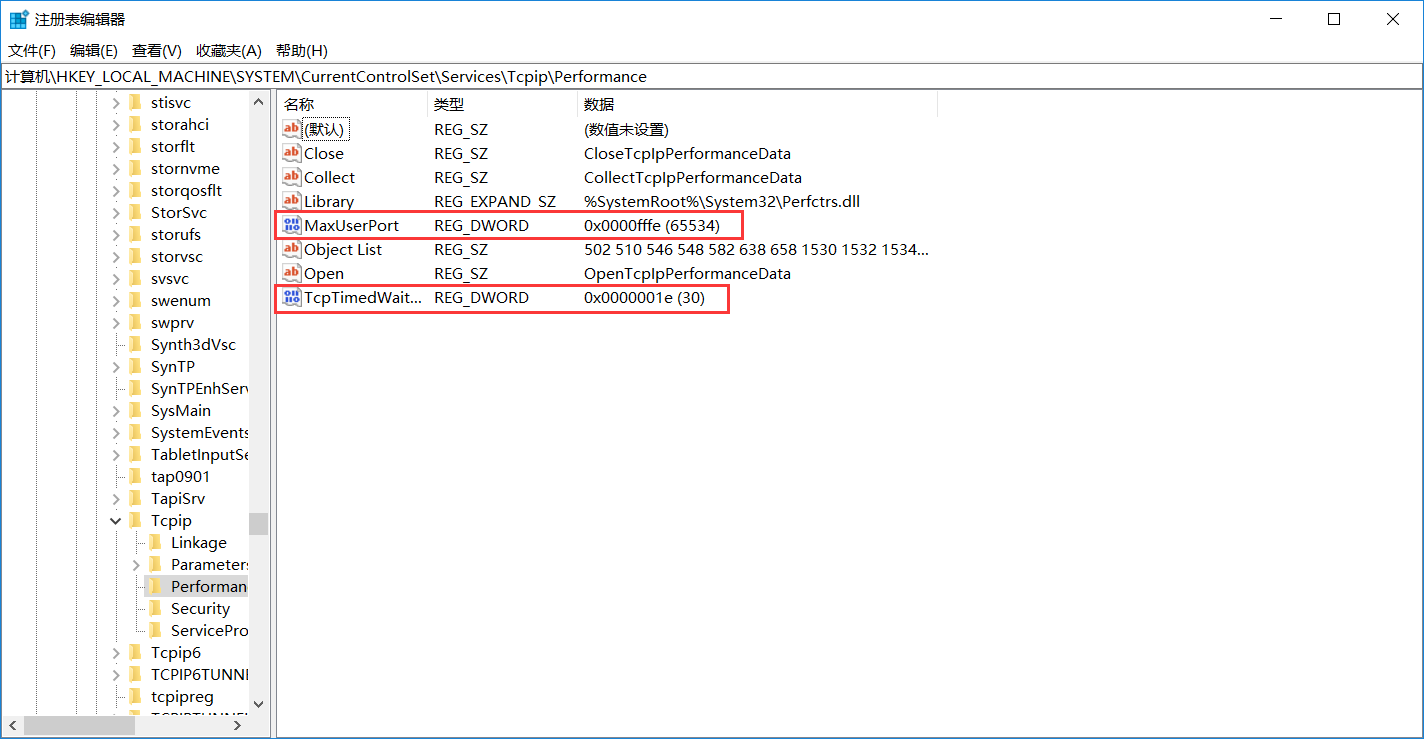Open the 帮助(H) menu

(302, 50)
